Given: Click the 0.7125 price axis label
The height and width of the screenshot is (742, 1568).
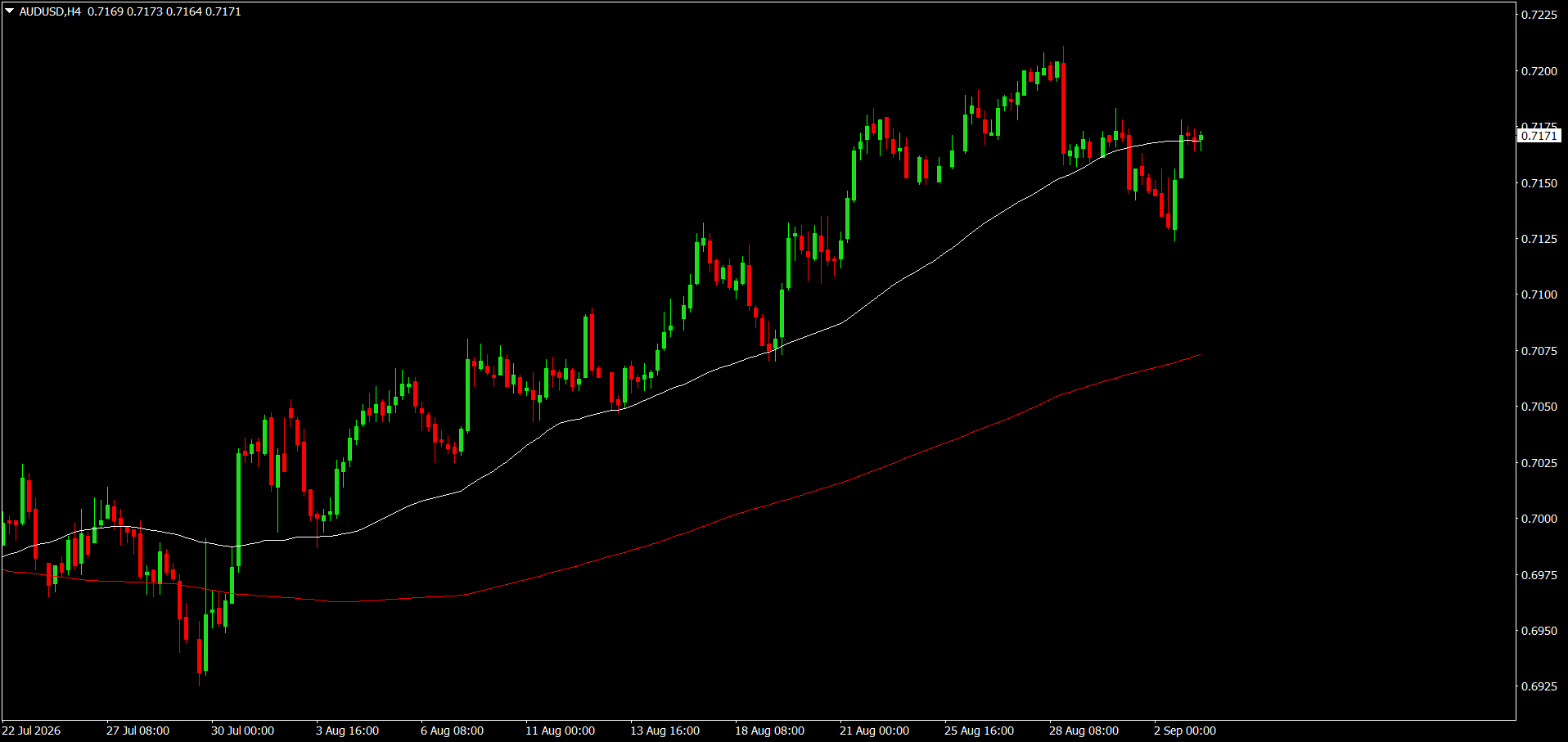Looking at the screenshot, I should [x=1539, y=239].
